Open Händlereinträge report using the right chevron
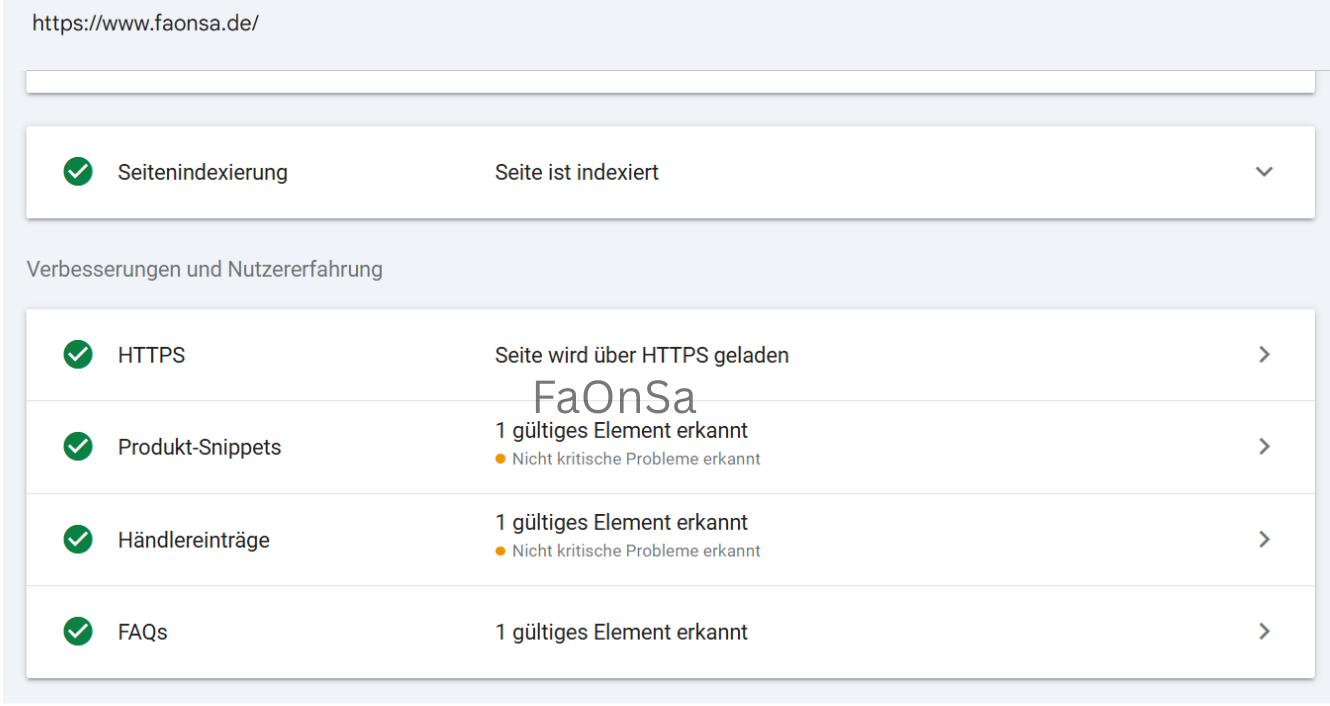The width and height of the screenshot is (1330, 706). coord(1264,540)
